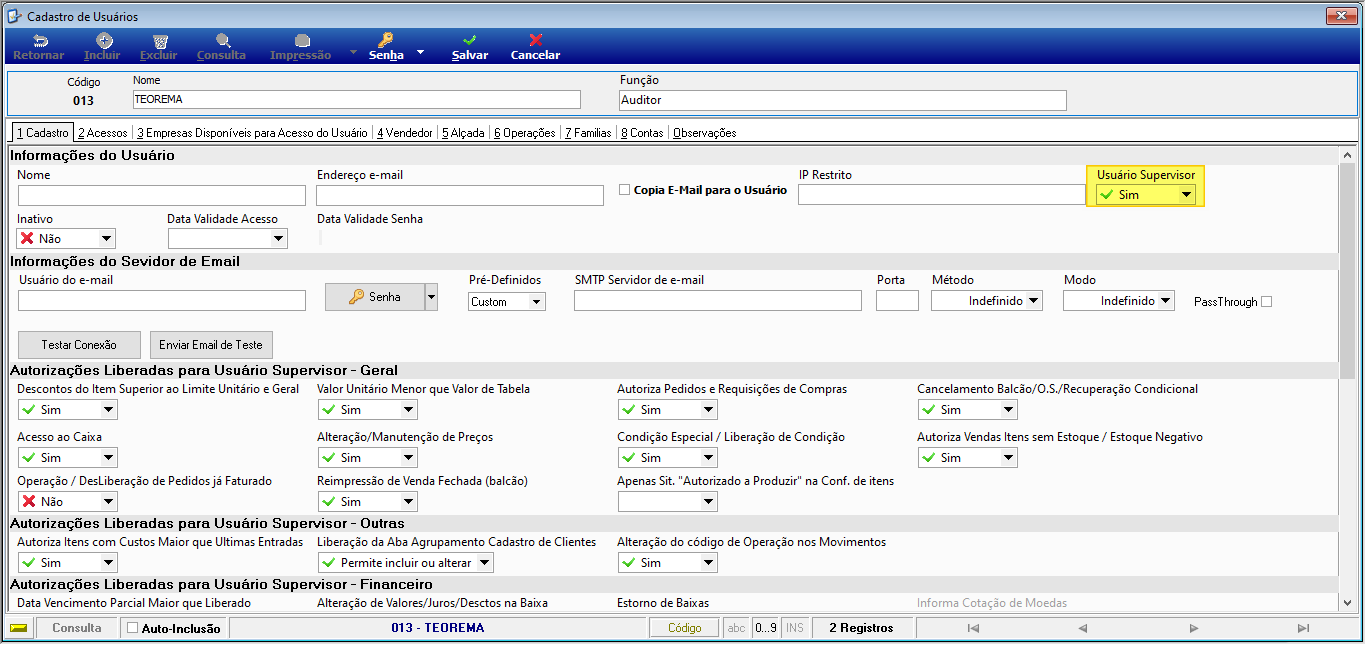This screenshot has width=1366, height=645.
Task: Save using the green Salvar checkmark
Action: tap(470, 41)
